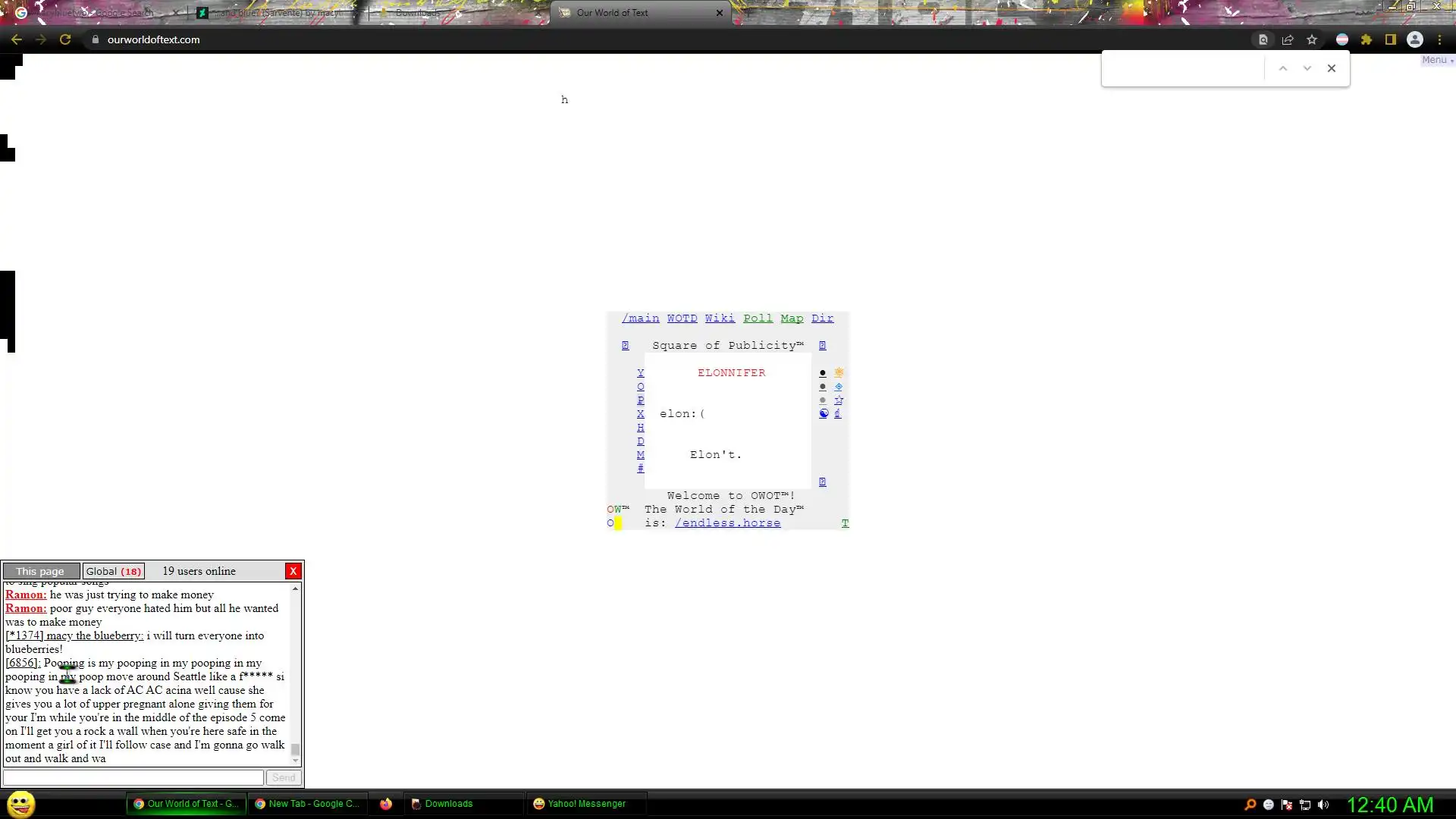1456x819 pixels.
Task: Click the orange sun symbol link
Action: (x=839, y=373)
